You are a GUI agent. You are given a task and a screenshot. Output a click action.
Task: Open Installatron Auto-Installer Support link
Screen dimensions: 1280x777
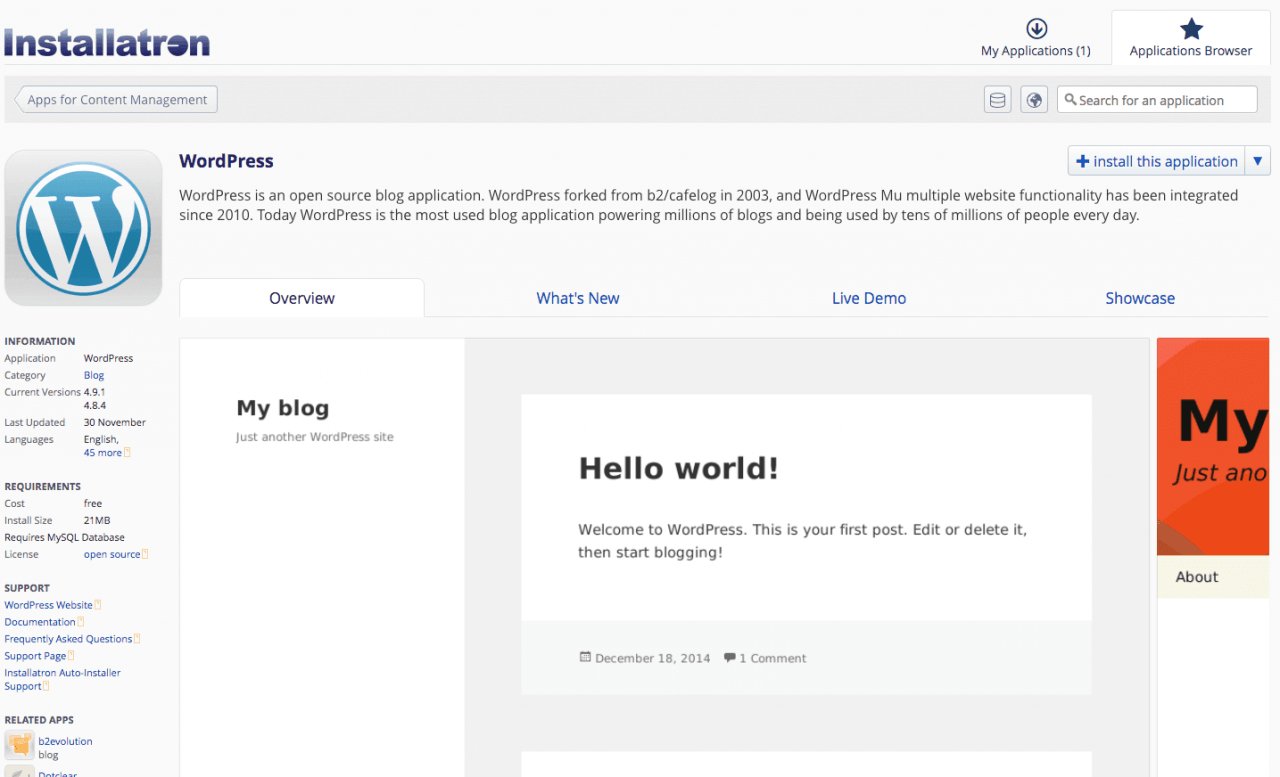click(62, 679)
